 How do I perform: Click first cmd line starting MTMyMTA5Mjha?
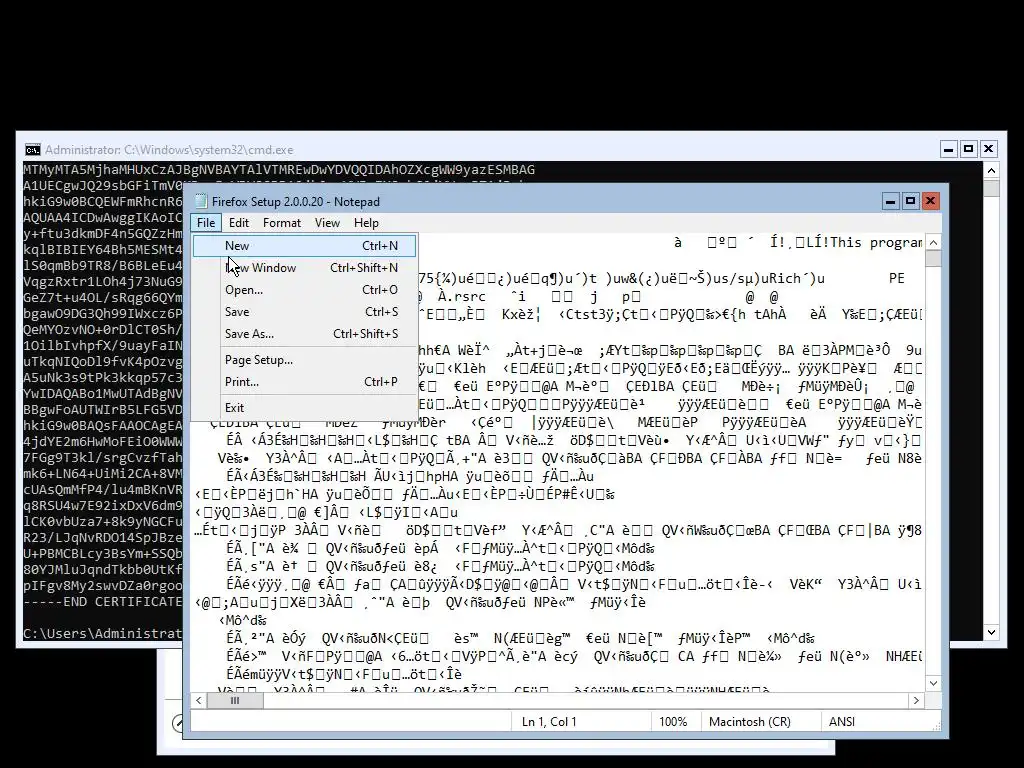[279, 170]
